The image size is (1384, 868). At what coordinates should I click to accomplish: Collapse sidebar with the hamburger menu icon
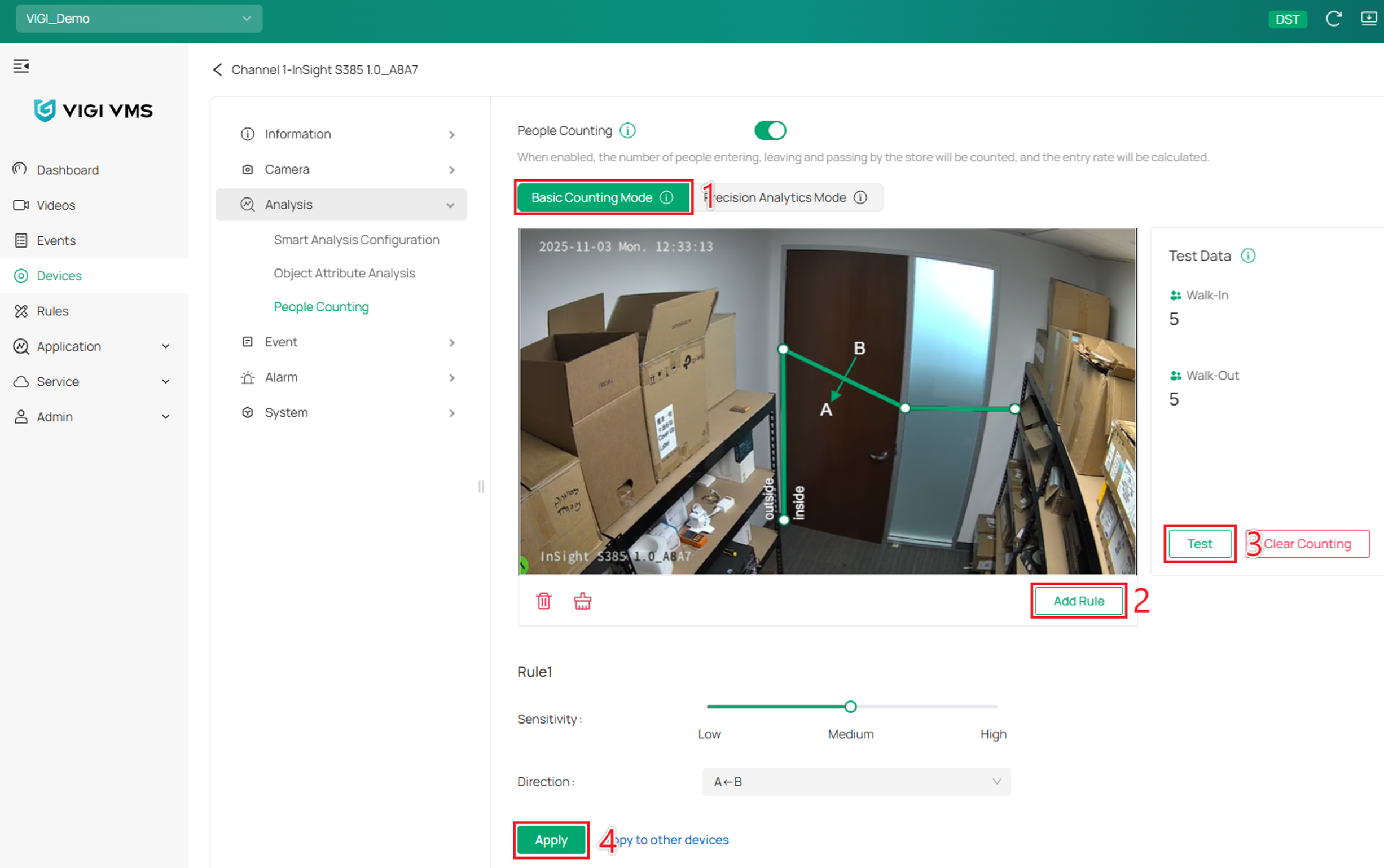coord(21,66)
